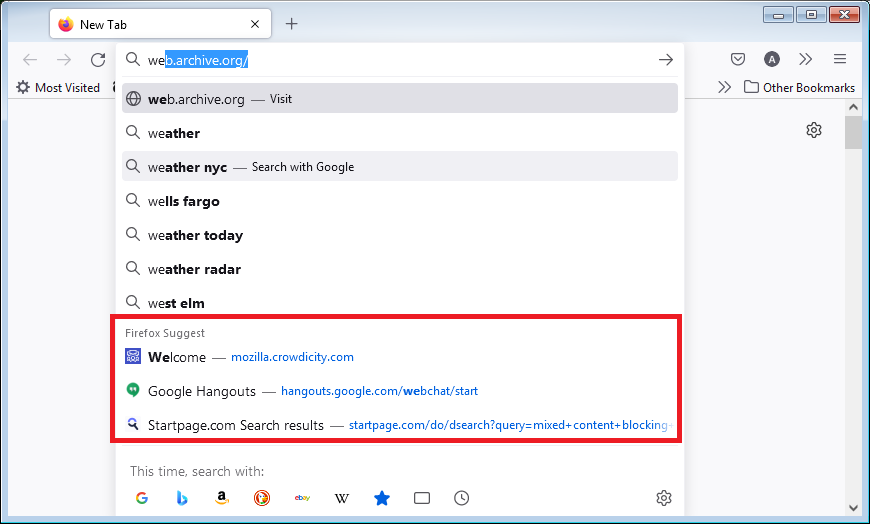The width and height of the screenshot is (870, 524).
Task: Click the web.archive.org globe icon
Action: click(x=133, y=98)
